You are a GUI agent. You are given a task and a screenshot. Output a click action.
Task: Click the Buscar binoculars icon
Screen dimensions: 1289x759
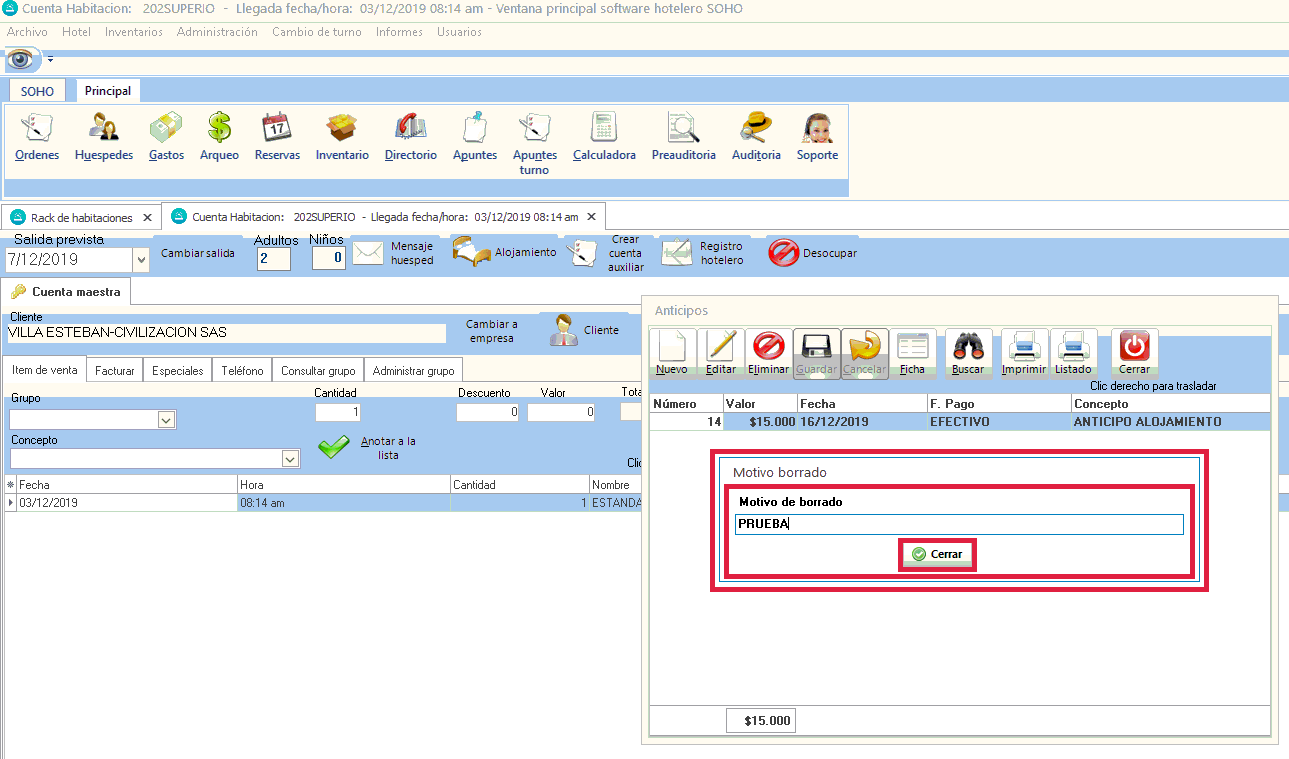click(x=968, y=348)
